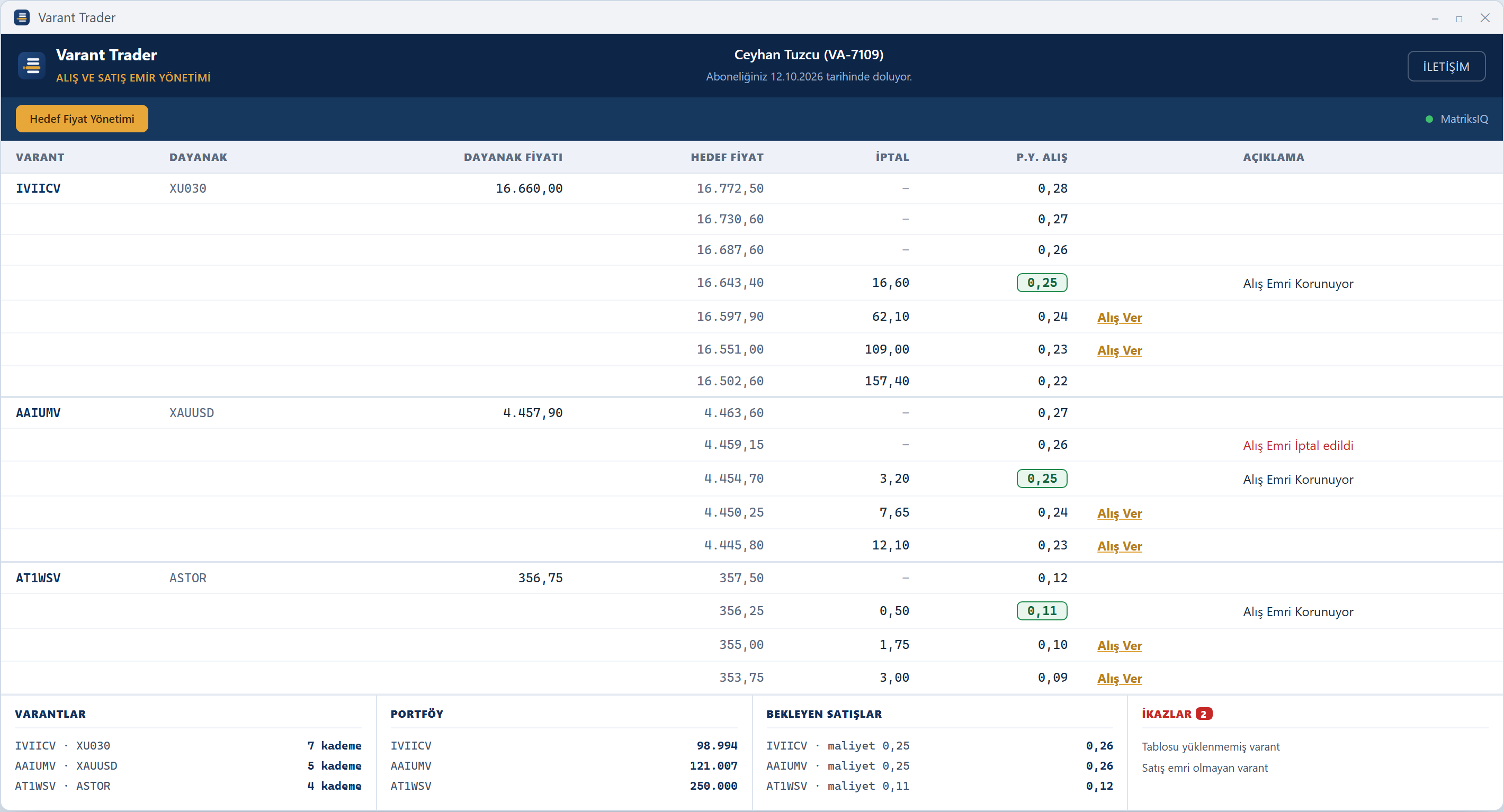The height and width of the screenshot is (812, 1504).
Task: Click the 'IVIICV · XU030' entry under VARANTLAR
Action: [62, 745]
